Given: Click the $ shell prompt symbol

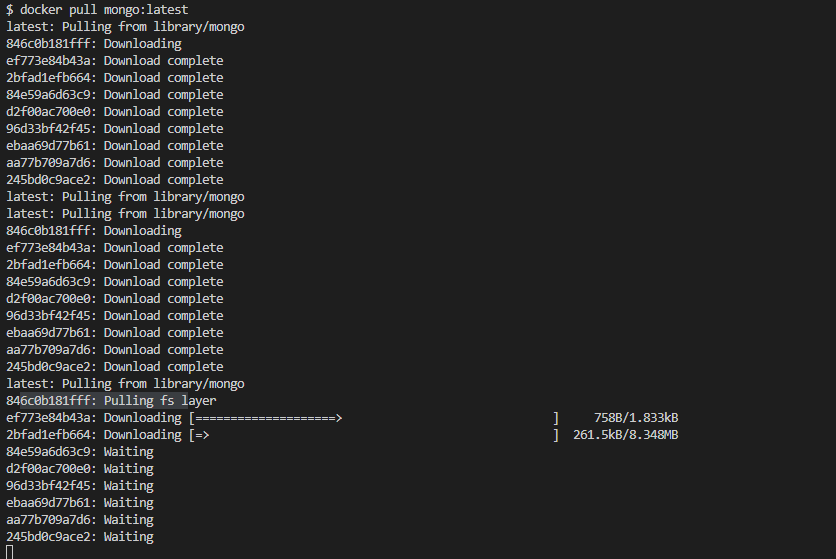Looking at the screenshot, I should (x=10, y=10).
